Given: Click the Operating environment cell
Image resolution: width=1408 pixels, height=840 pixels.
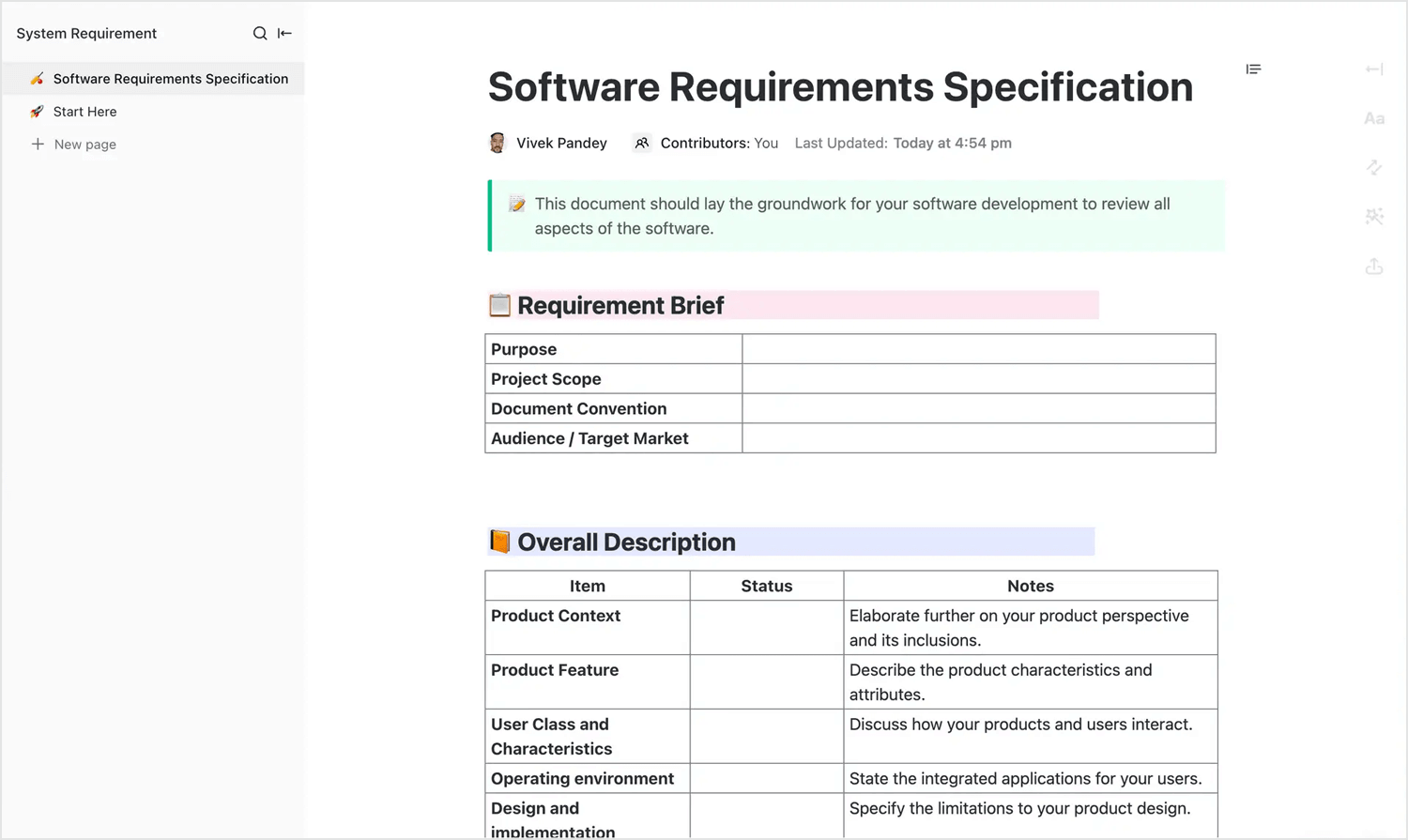Looking at the screenshot, I should click(x=588, y=779).
